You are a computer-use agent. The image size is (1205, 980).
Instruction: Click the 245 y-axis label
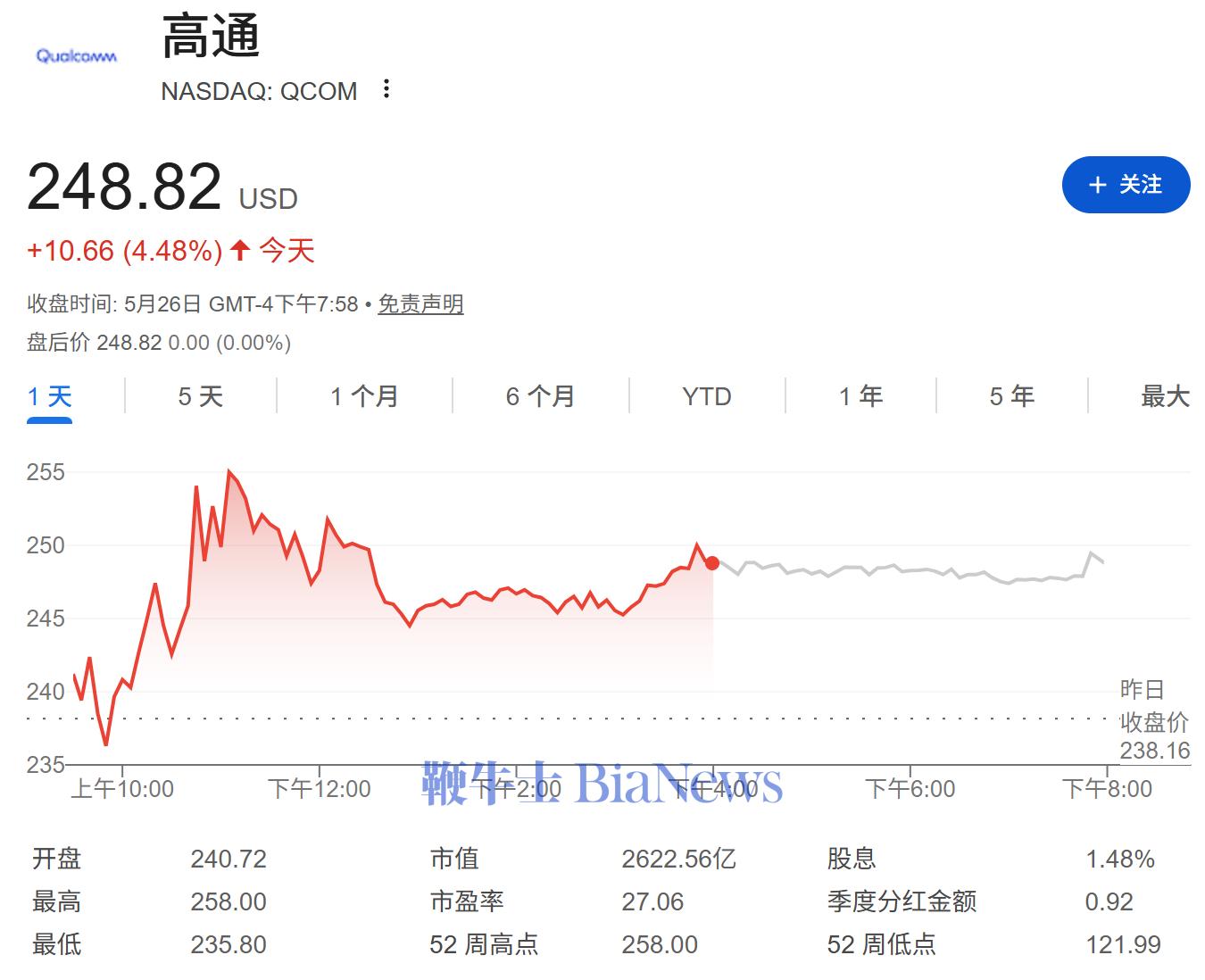46,619
